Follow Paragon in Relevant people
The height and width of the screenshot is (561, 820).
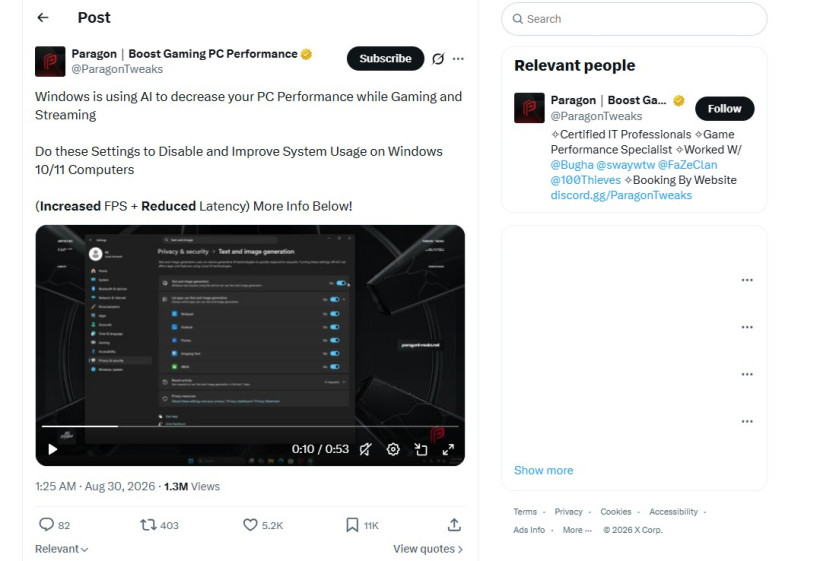[724, 109]
